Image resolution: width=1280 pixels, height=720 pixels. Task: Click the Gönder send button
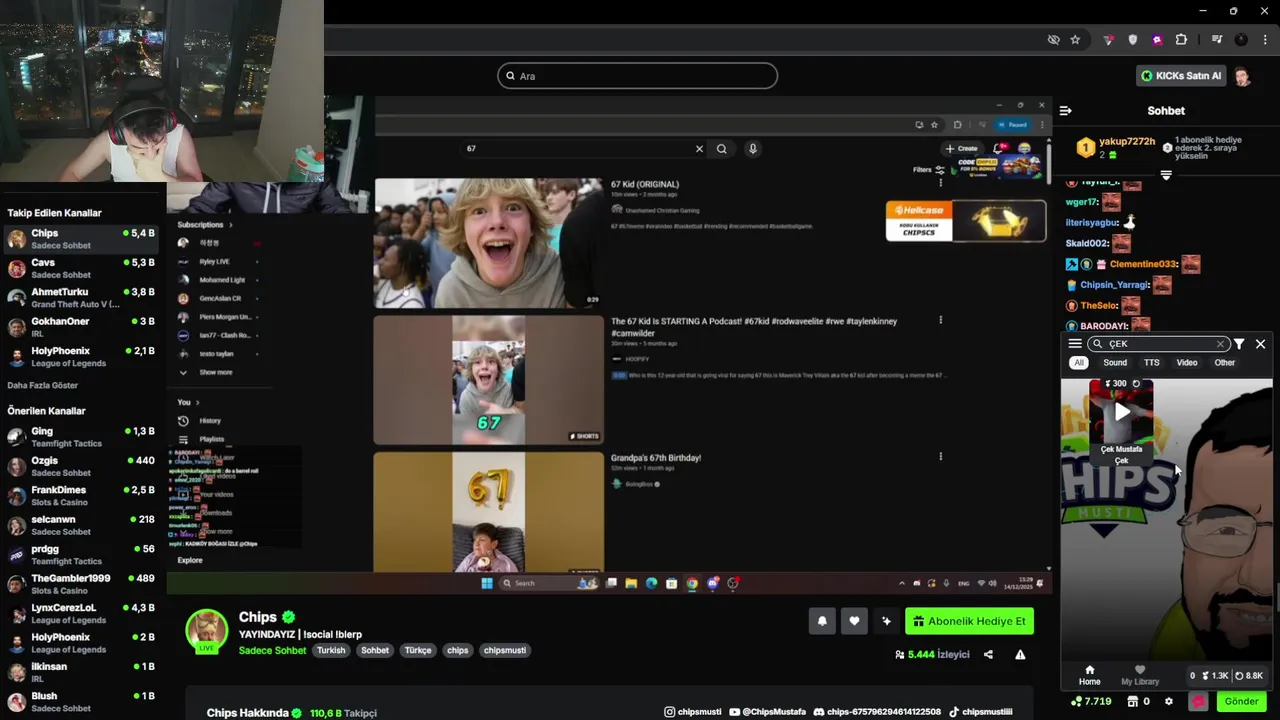tap(1241, 701)
